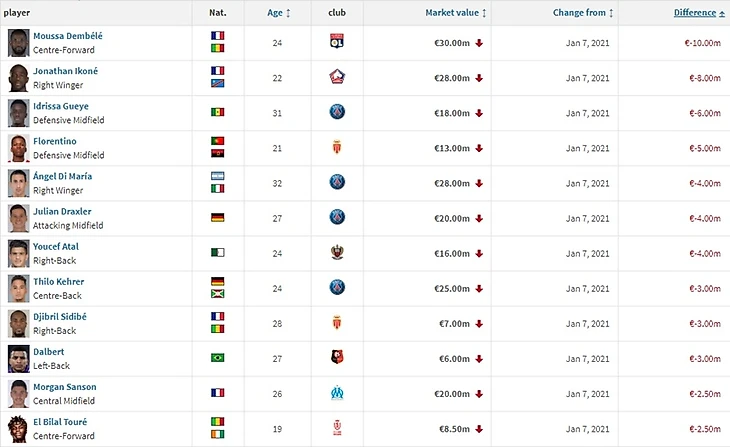
Task: Click Lyon club crest for Moussa Dembélé
Action: click(337, 43)
